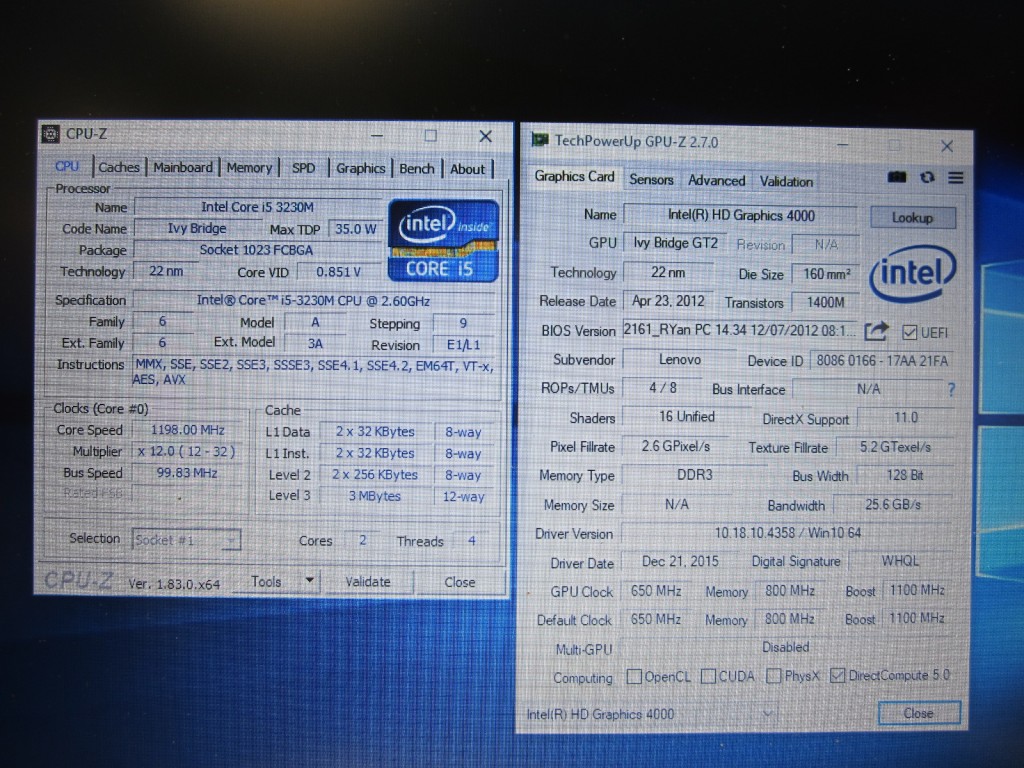Image resolution: width=1024 pixels, height=768 pixels.
Task: Toggle the OpenCL checkbox
Action: 633,676
